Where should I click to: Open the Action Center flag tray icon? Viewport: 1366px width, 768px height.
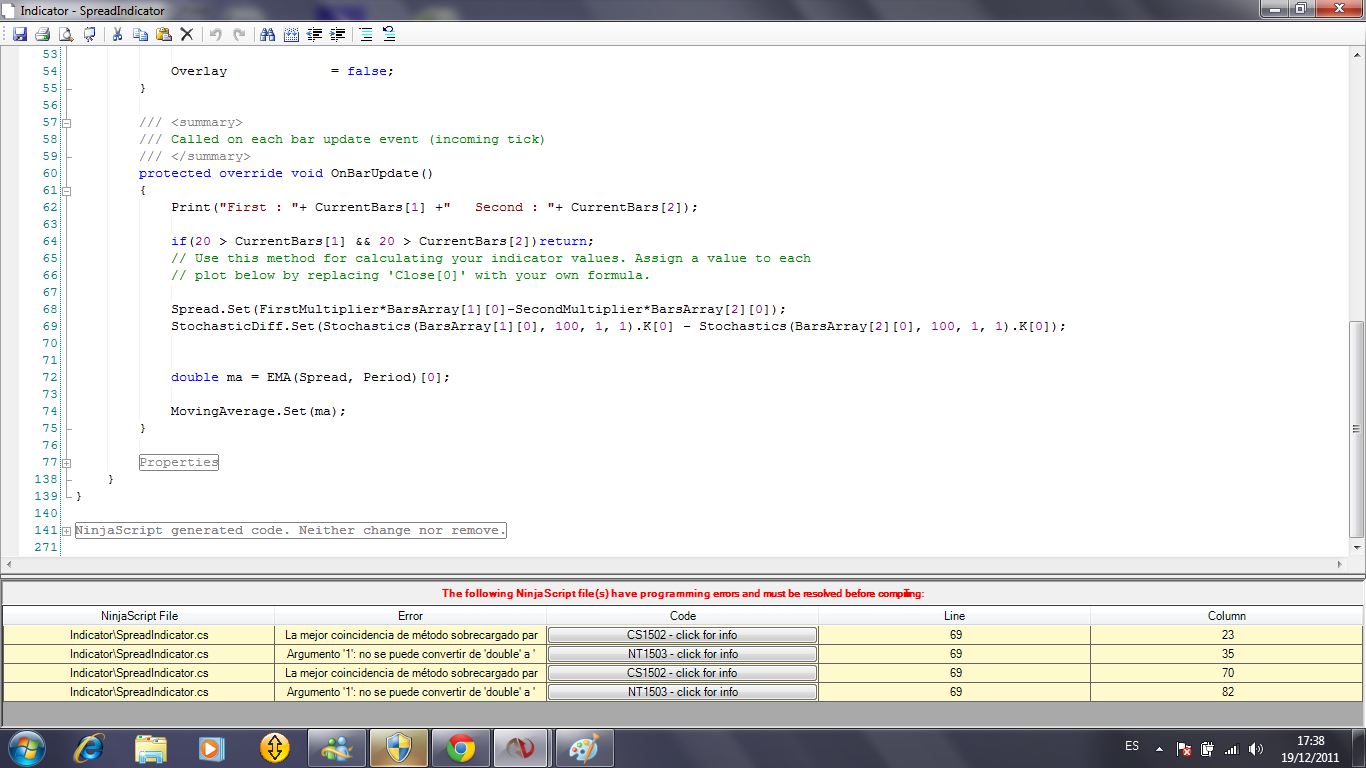pos(1183,748)
